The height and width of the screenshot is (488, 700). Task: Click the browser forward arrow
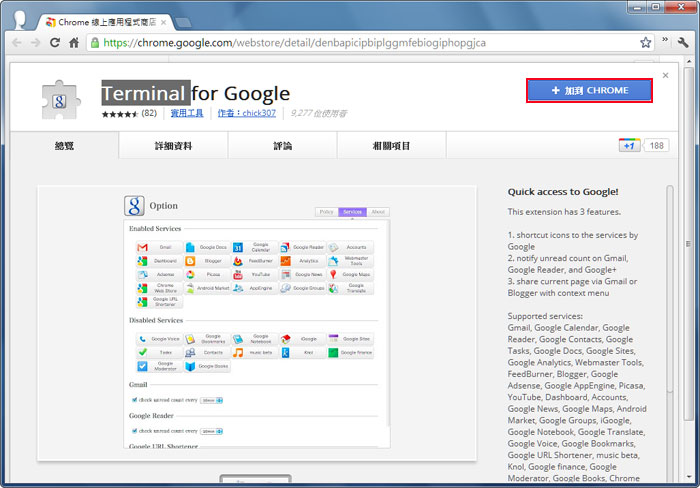[35, 43]
